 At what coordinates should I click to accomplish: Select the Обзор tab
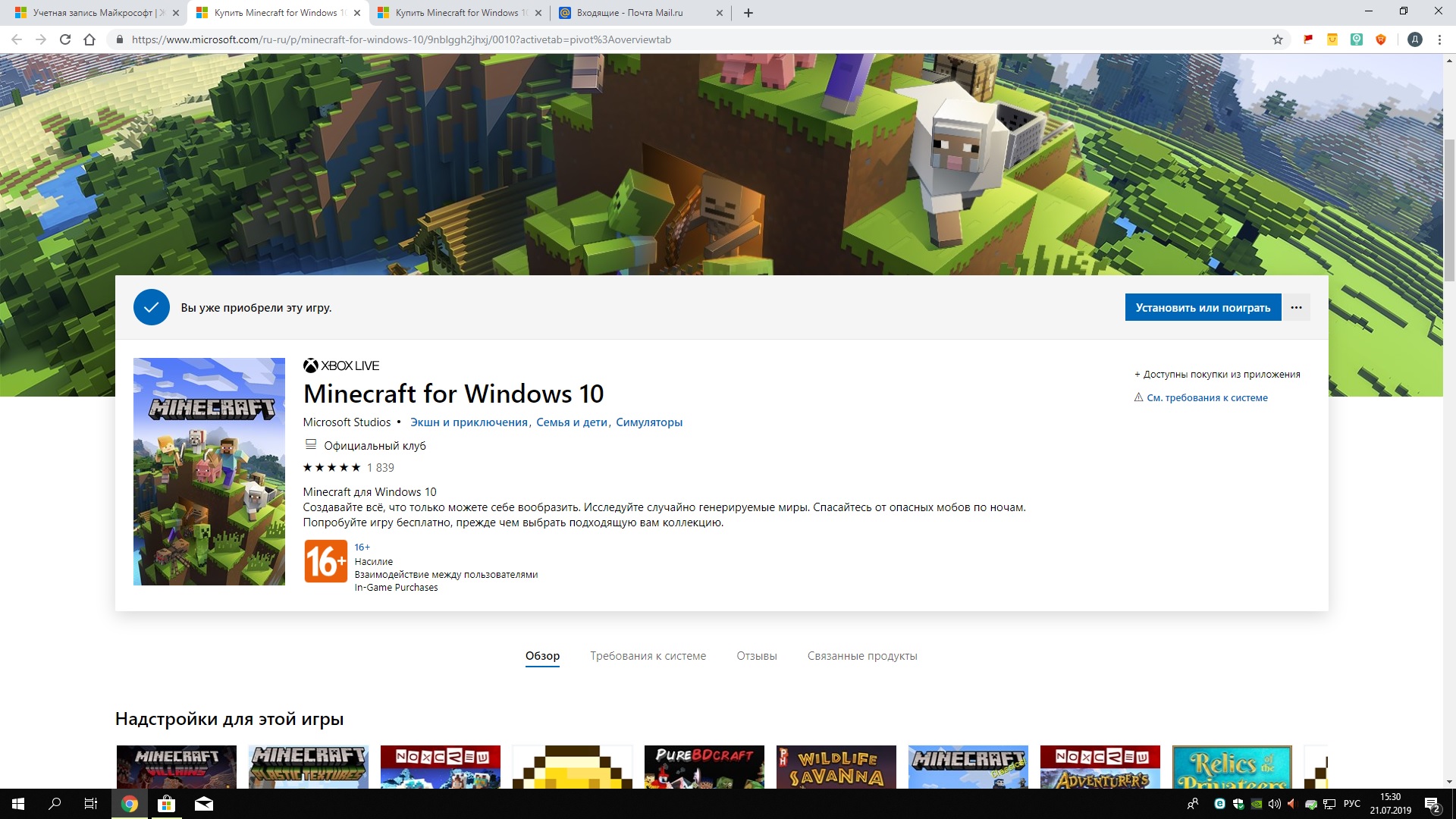[542, 656]
